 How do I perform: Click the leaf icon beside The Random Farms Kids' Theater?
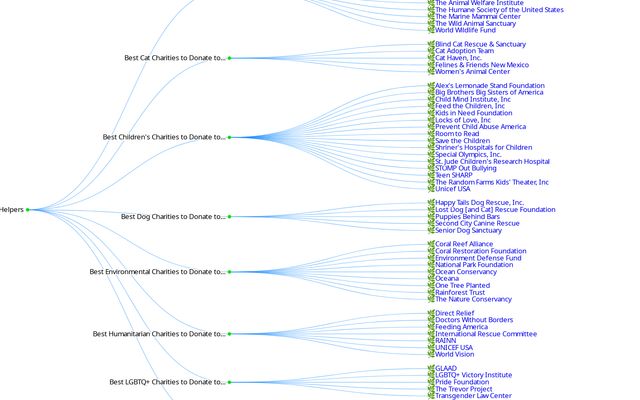pos(431,182)
